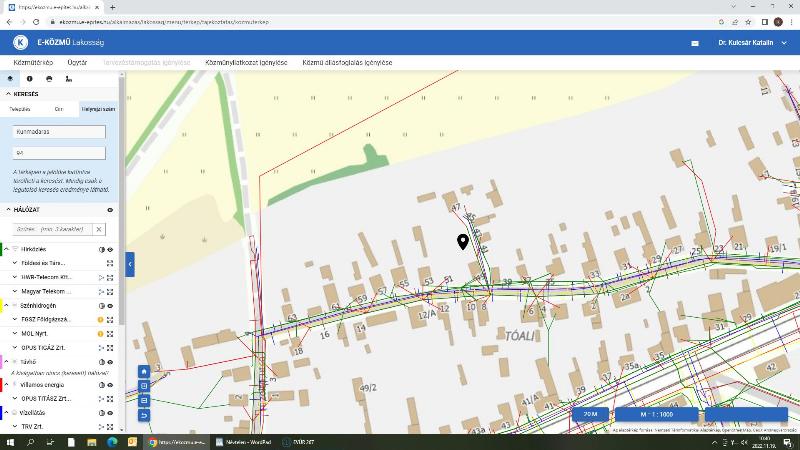The image size is (800, 450).
Task: Open the messages envelope icon in header
Action: point(695,43)
